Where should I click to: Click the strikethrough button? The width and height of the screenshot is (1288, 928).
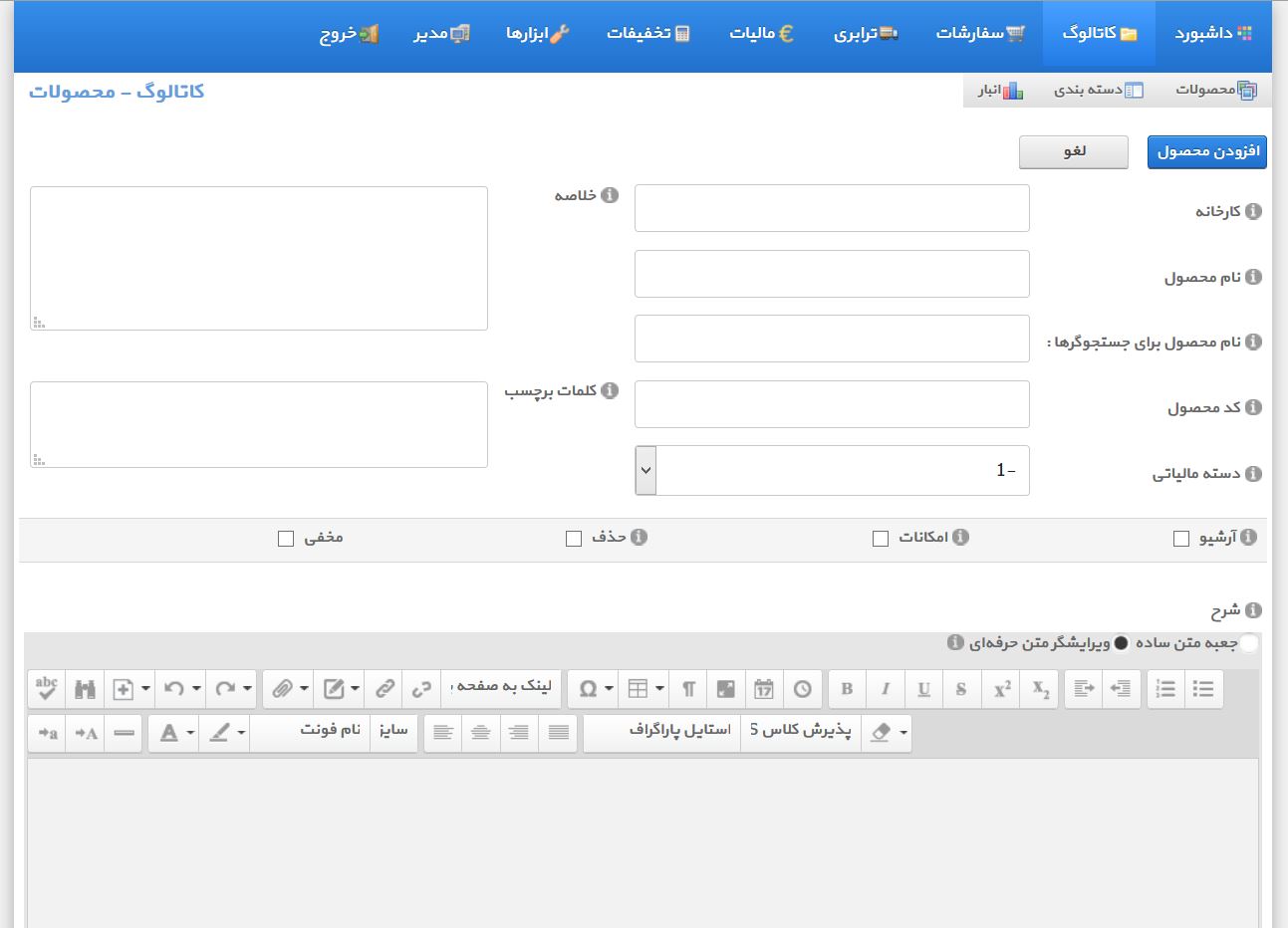pos(961,689)
